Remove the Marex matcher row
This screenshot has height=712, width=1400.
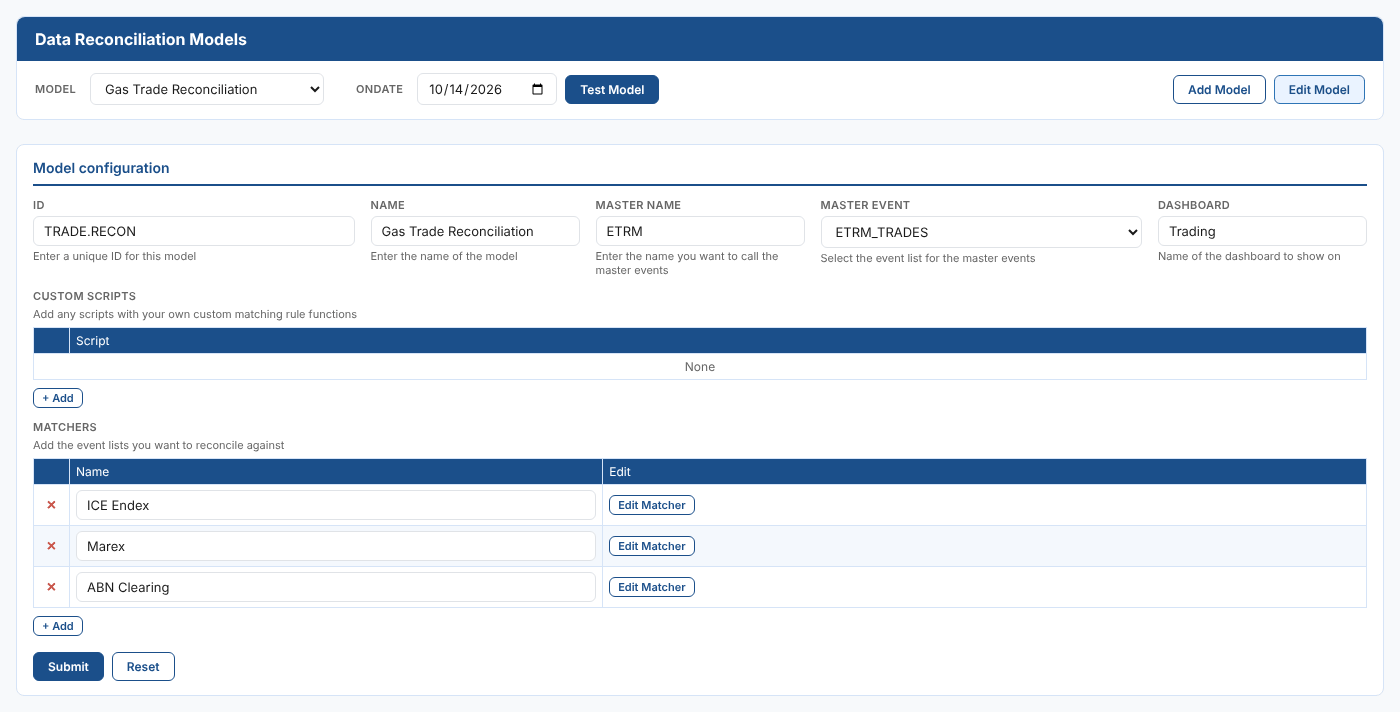(x=51, y=546)
